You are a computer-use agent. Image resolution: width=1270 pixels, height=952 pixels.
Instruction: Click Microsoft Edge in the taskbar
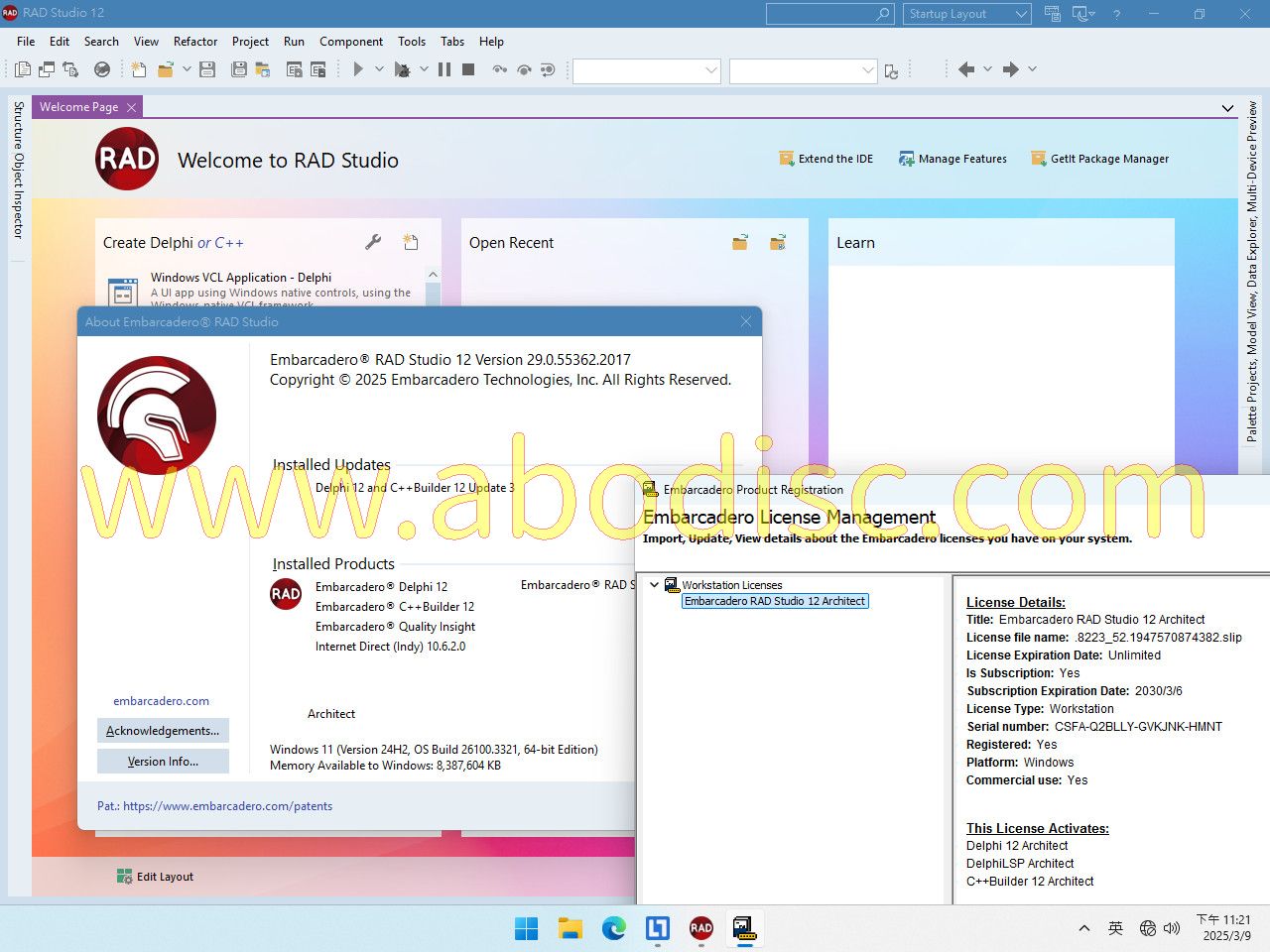[x=614, y=928]
